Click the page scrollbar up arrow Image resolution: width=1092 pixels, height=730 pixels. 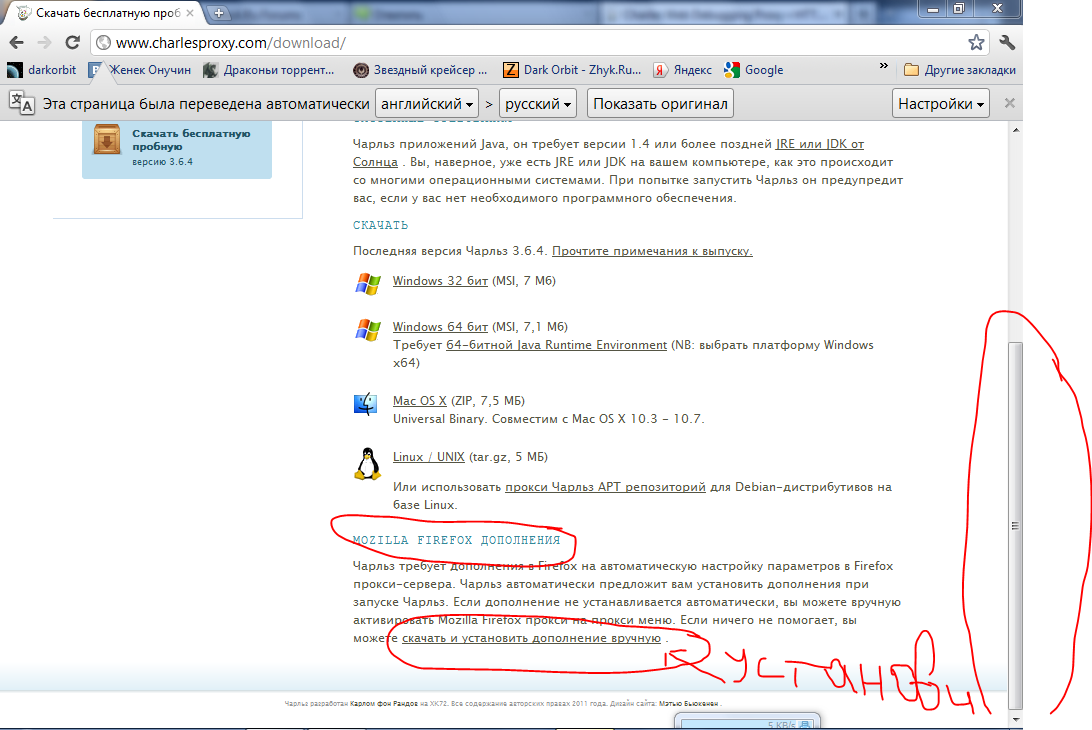click(1016, 130)
